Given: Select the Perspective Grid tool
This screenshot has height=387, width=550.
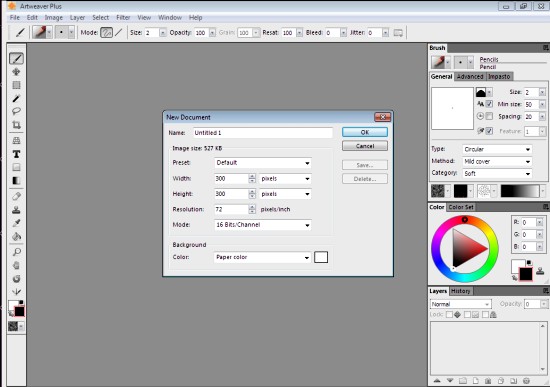Looking at the screenshot, I should (x=16, y=141).
